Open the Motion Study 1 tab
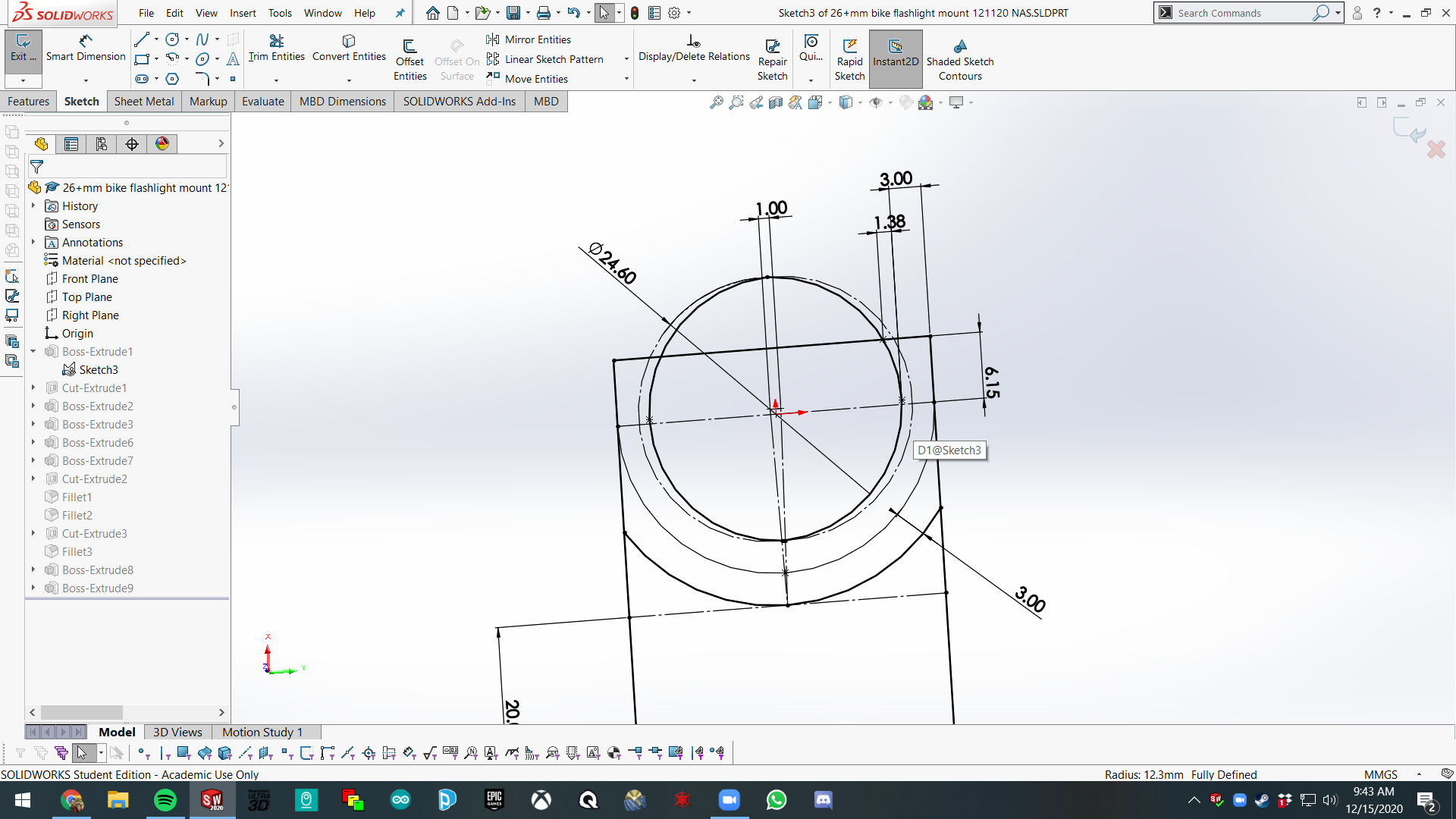Viewport: 1456px width, 819px height. [x=262, y=733]
